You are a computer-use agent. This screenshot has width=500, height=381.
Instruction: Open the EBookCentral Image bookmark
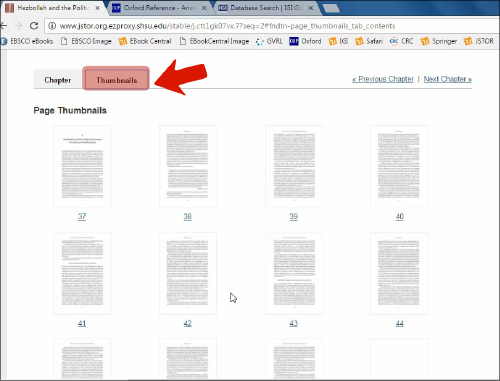214,41
